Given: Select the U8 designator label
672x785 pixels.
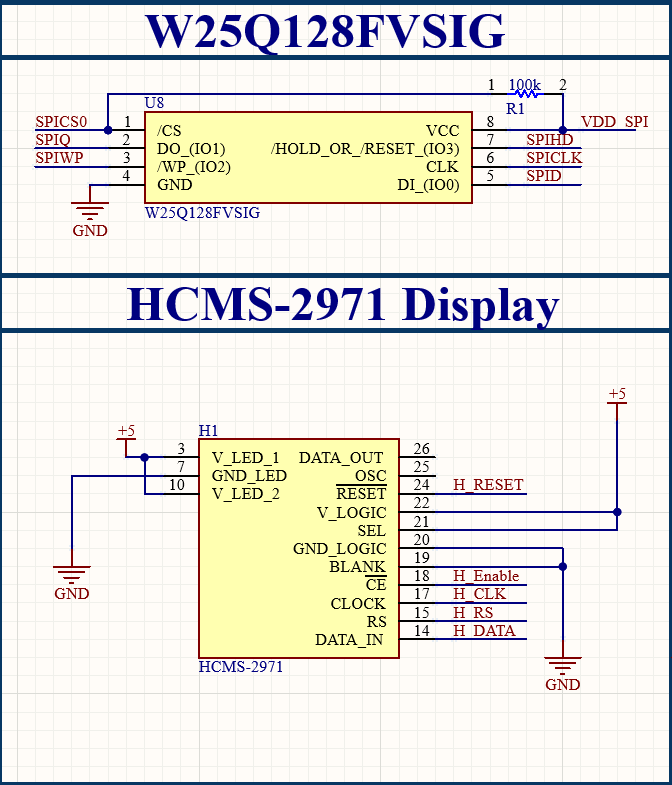Looking at the screenshot, I should pos(154,103).
